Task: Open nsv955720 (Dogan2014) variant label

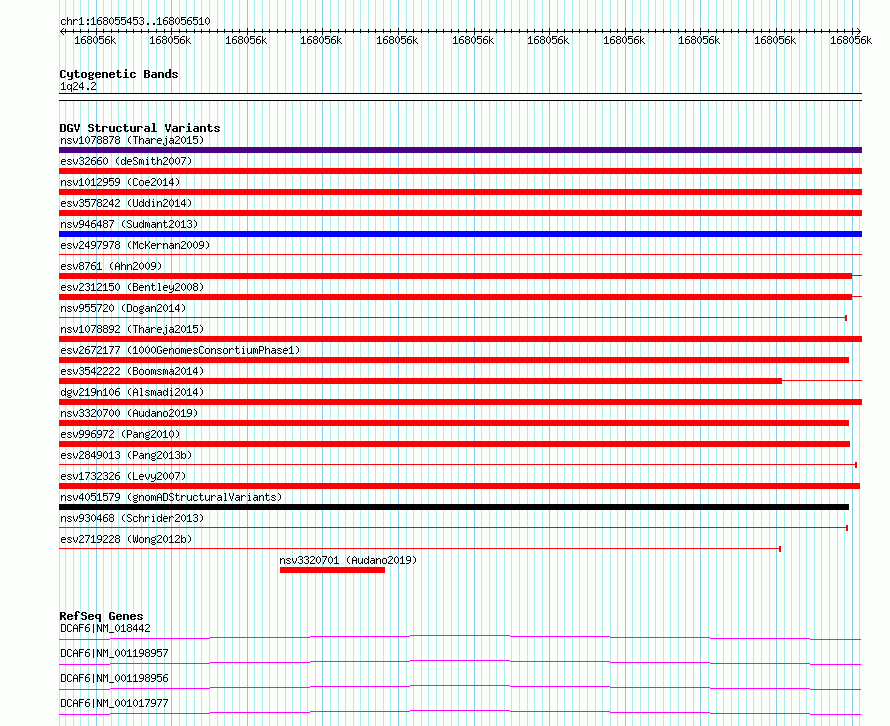Action: [123, 308]
